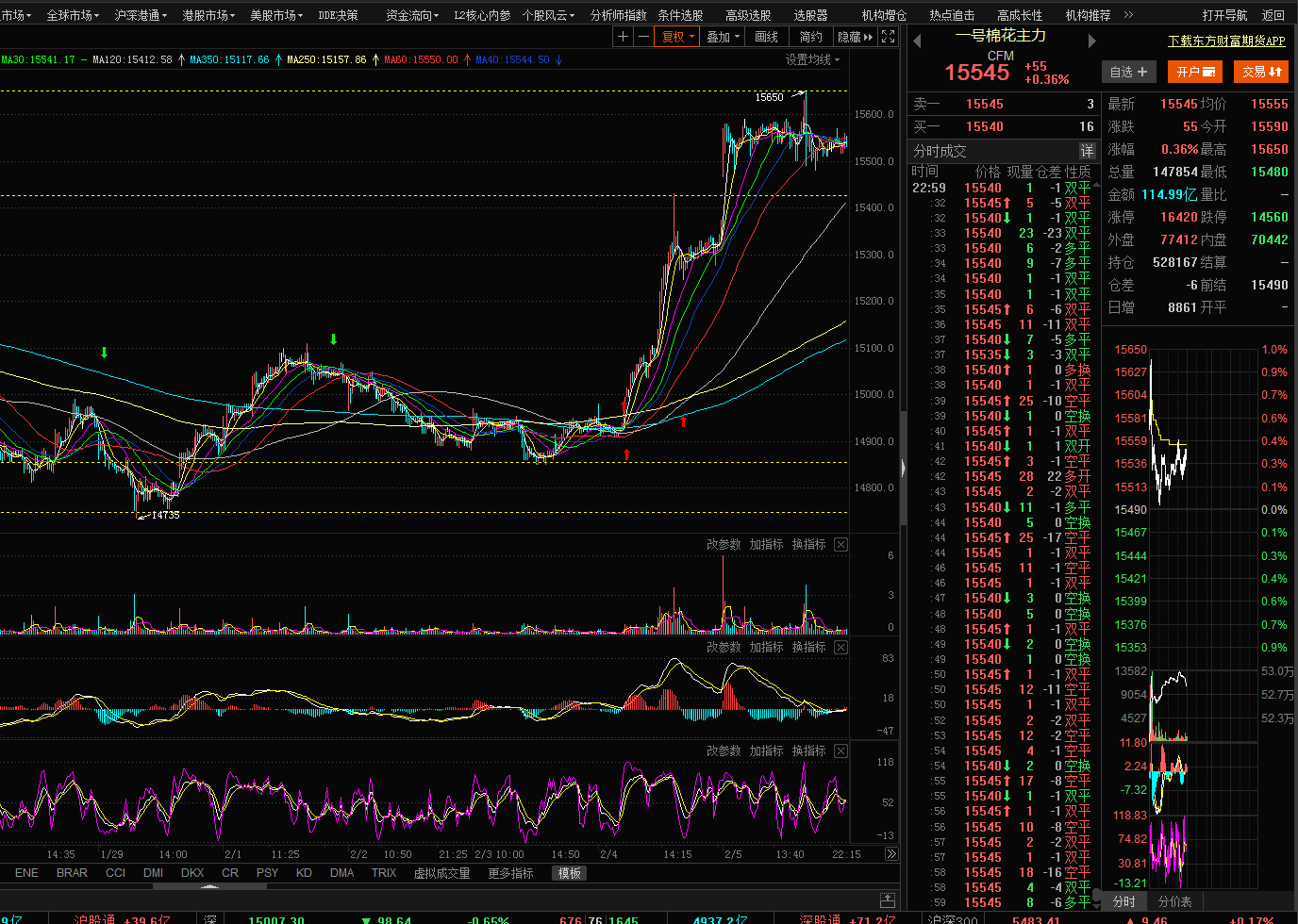Show more top menu items chevron
This screenshot has width=1298, height=924.
[1129, 15]
